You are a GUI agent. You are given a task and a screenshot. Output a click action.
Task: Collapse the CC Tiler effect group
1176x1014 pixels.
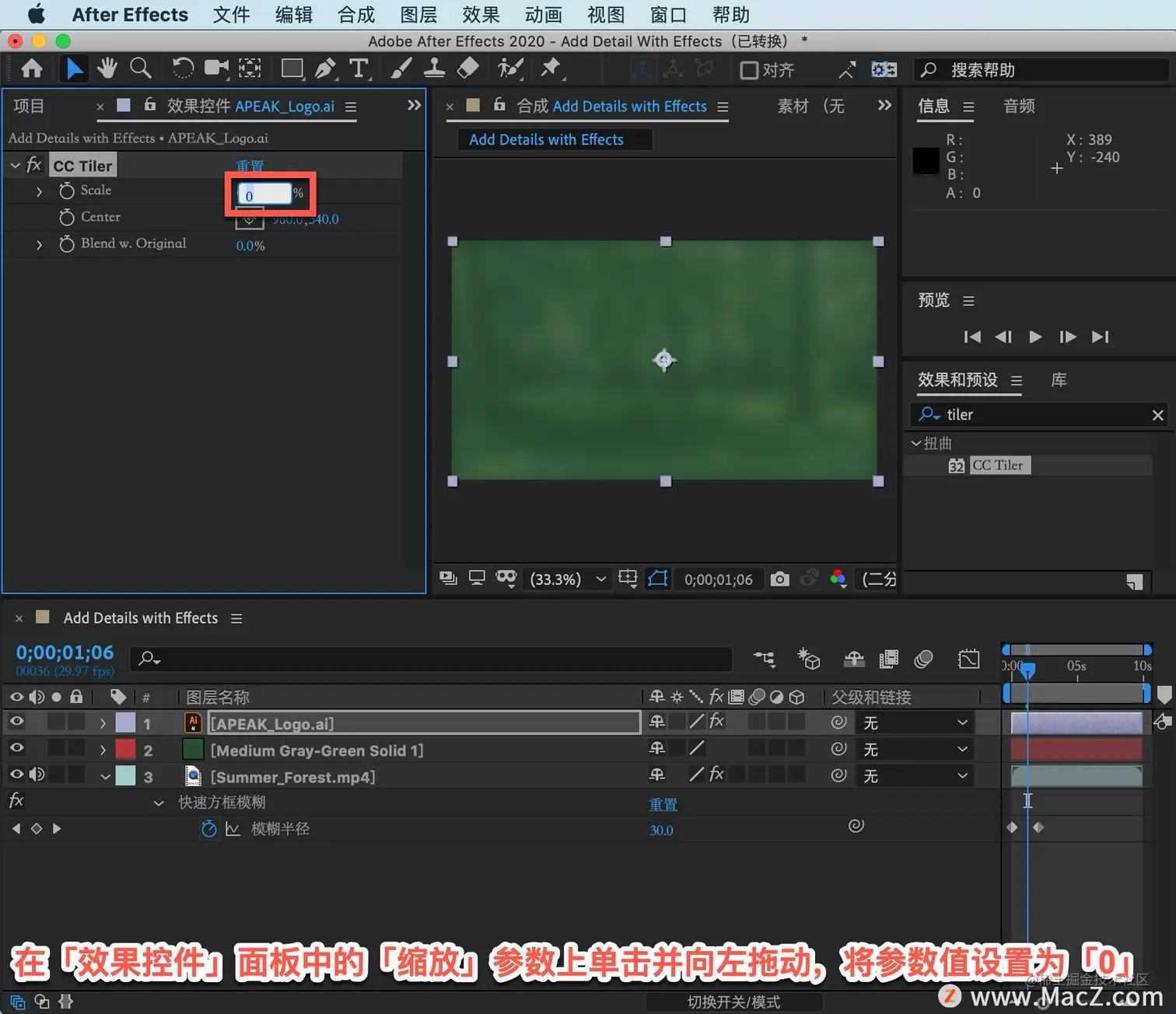pos(15,166)
